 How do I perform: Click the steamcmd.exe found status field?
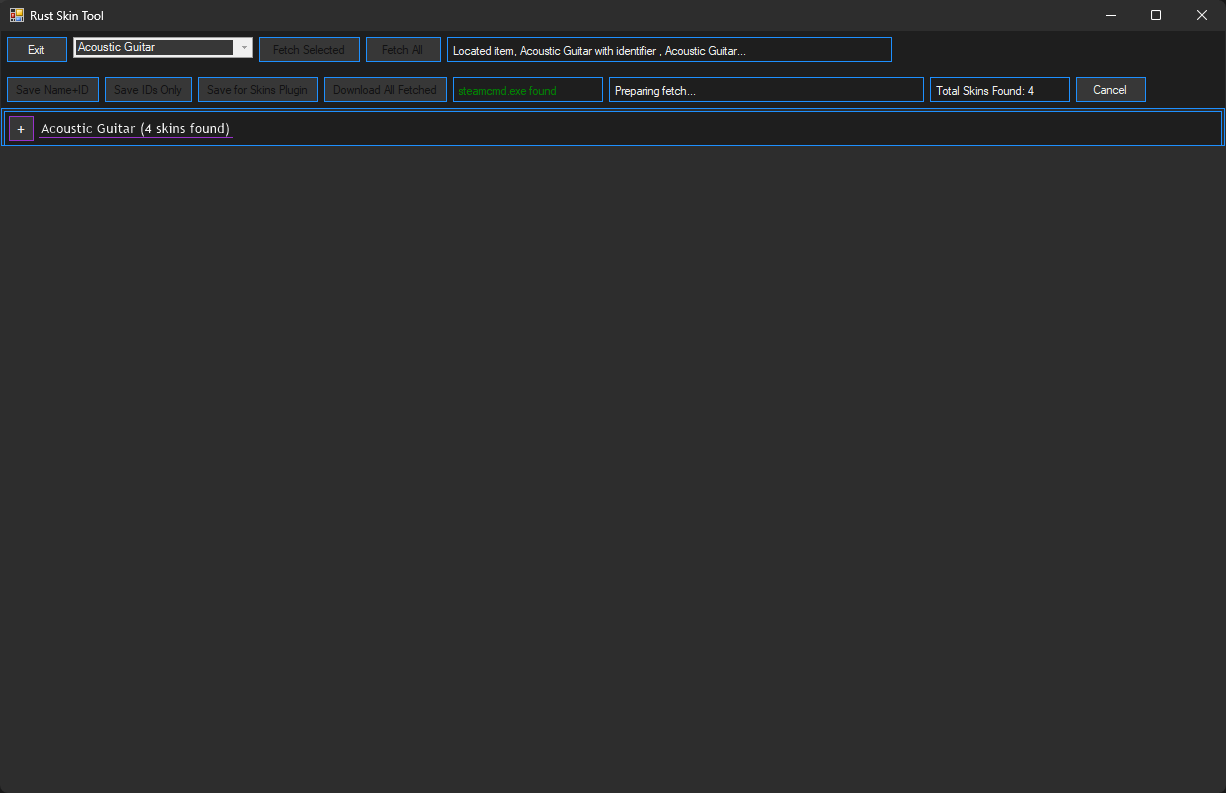pos(527,90)
